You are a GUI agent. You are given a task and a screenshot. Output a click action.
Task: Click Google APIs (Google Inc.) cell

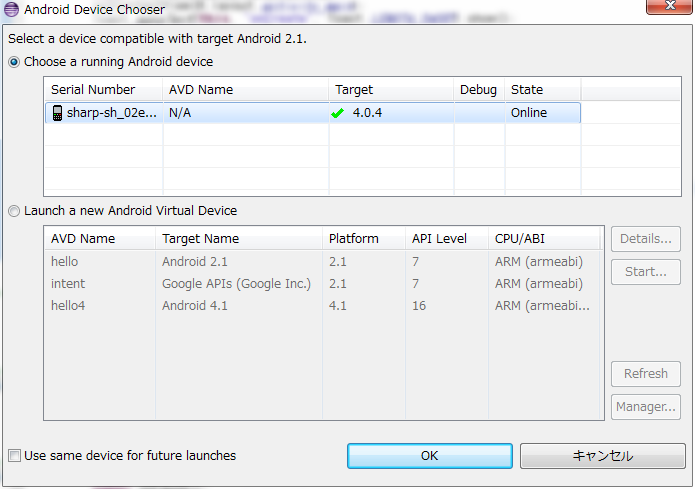point(236,284)
